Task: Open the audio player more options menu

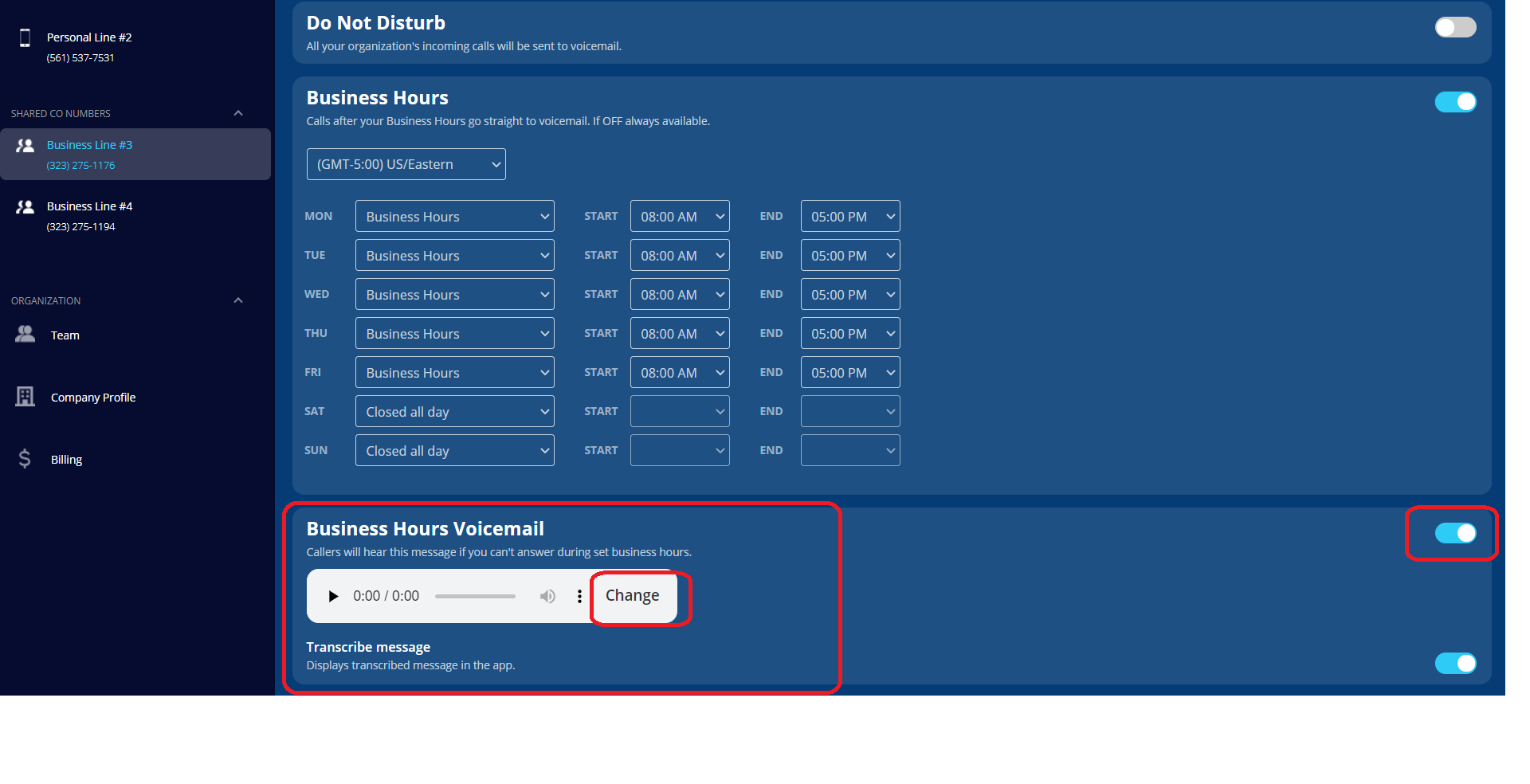Action: (579, 596)
